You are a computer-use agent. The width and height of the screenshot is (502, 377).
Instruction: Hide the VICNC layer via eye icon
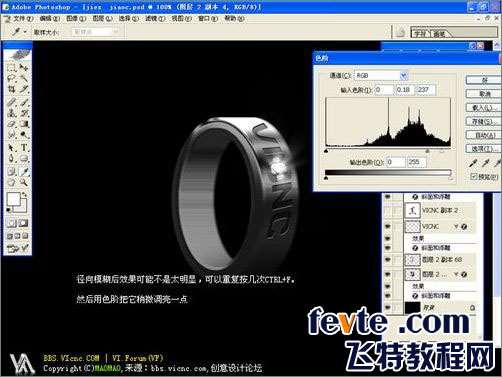(388, 226)
